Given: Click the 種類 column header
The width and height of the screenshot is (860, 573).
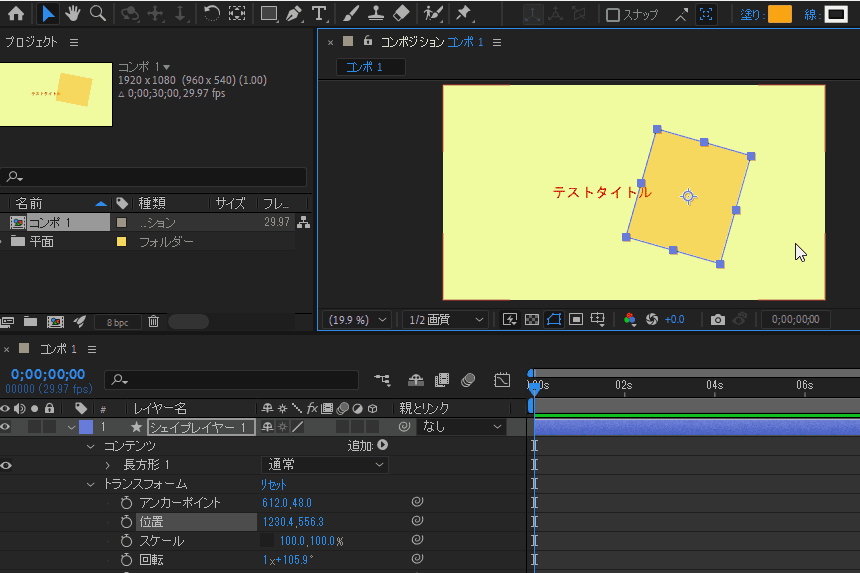Looking at the screenshot, I should 152,203.
